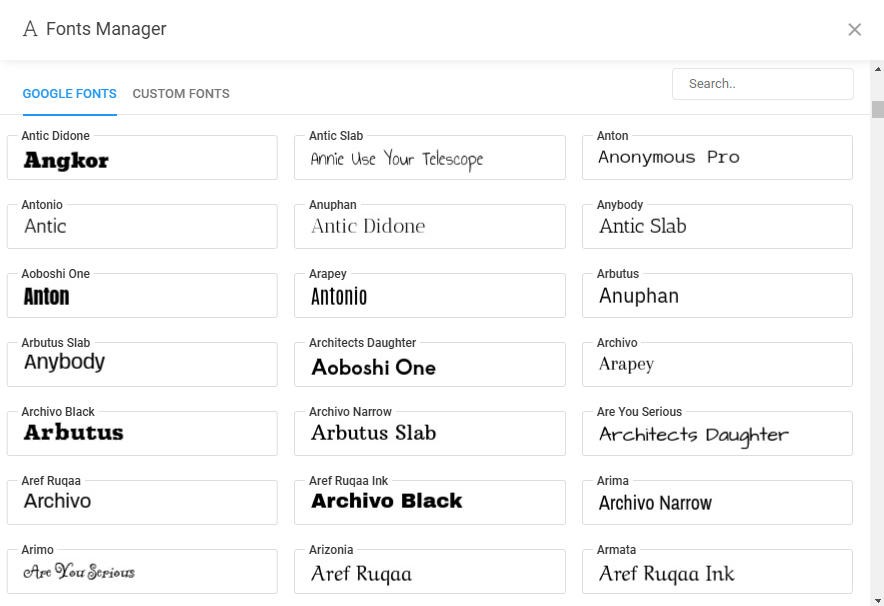
Task: Choose the Annie Use Your Telescope preview
Action: [x=396, y=159]
